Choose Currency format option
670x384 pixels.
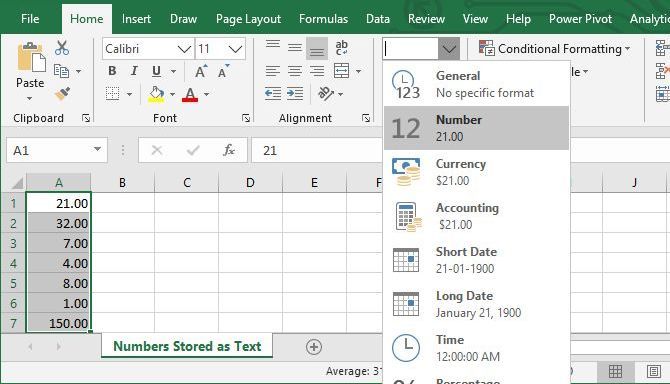click(476, 172)
